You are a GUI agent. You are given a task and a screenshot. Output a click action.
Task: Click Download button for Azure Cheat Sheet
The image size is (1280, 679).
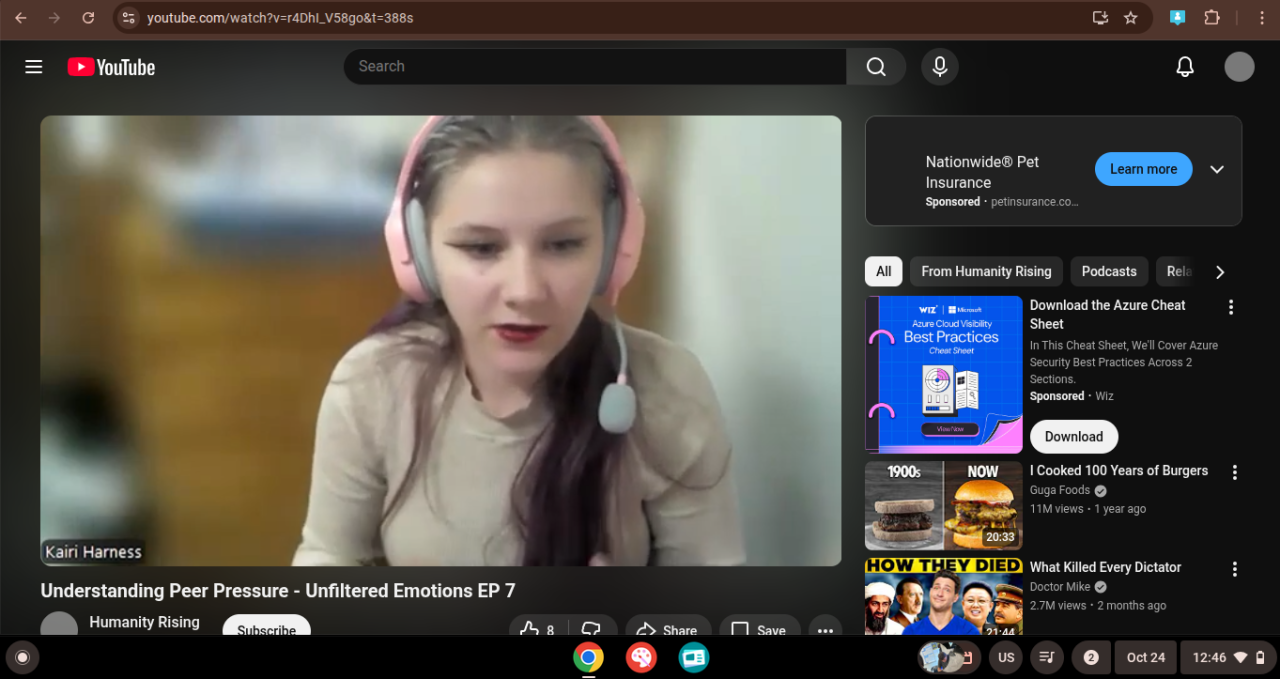1073,436
